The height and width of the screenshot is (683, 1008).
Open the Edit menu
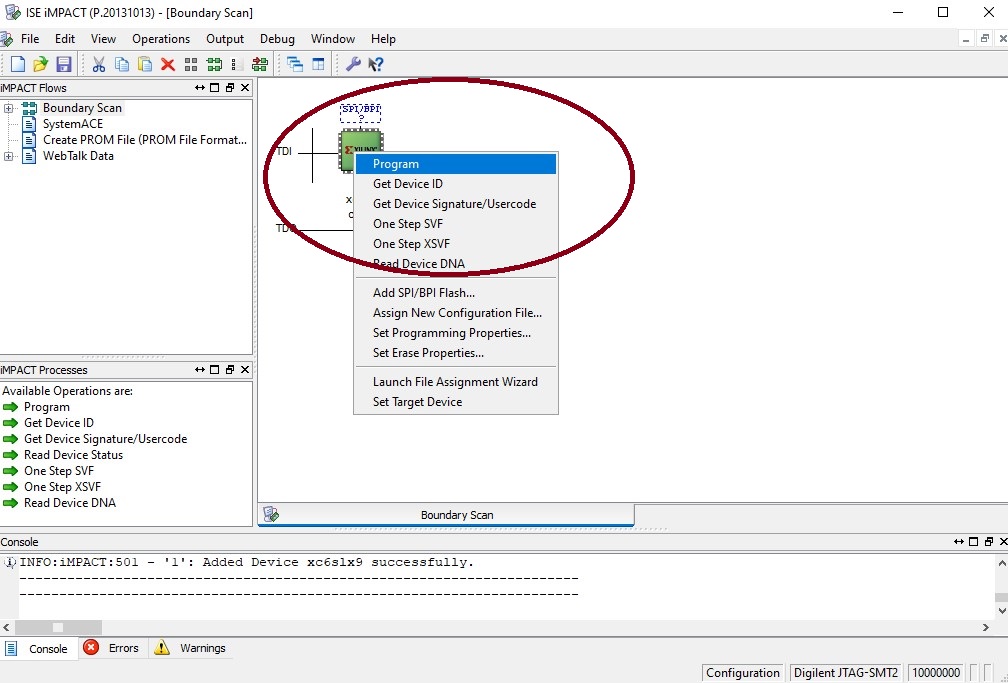(65, 39)
